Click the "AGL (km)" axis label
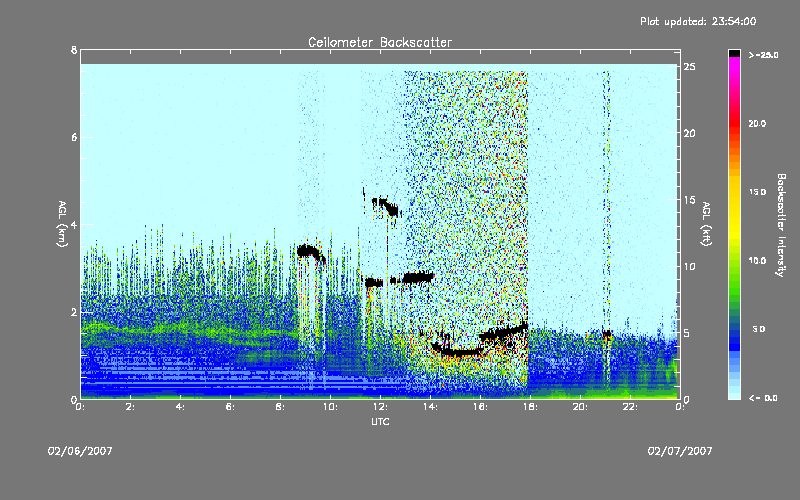Viewport: 800px width, 500px height. 62,224
